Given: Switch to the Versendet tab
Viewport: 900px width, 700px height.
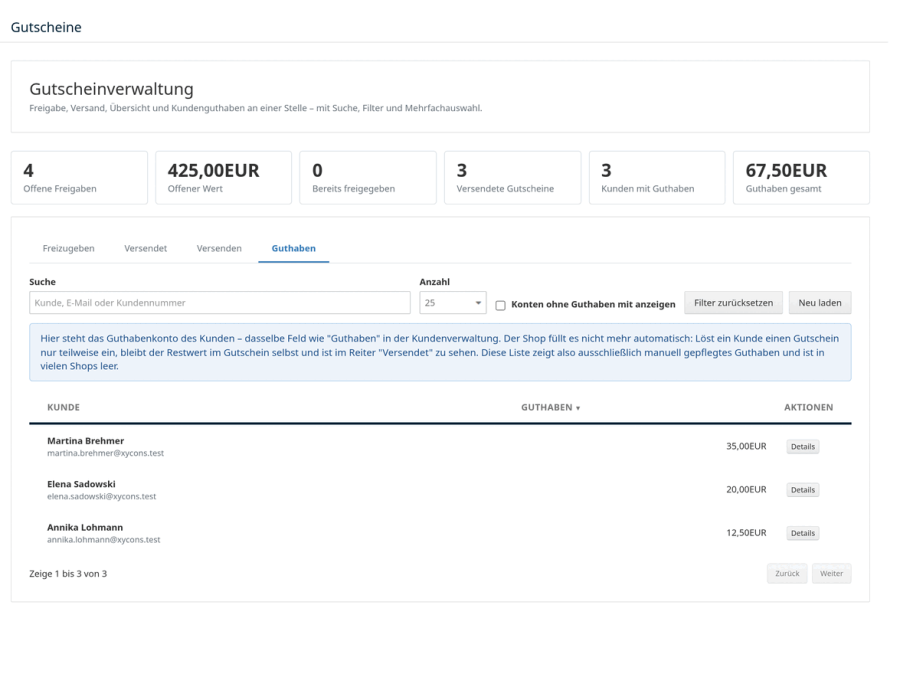Looking at the screenshot, I should [x=146, y=248].
